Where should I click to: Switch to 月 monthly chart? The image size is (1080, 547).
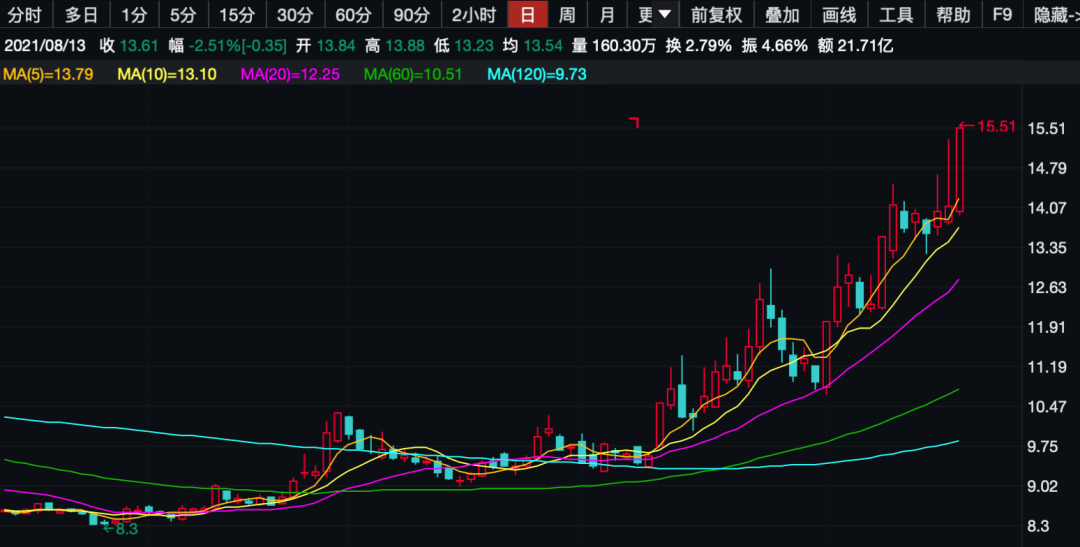click(607, 14)
